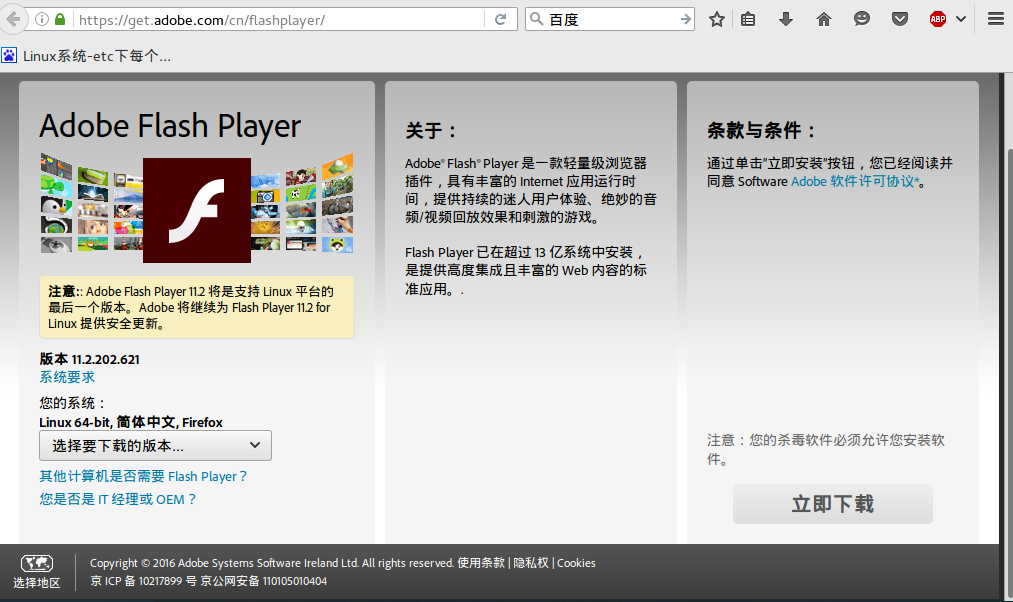1013x602 pixels.
Task: Submit search with the go arrow
Action: click(685, 19)
